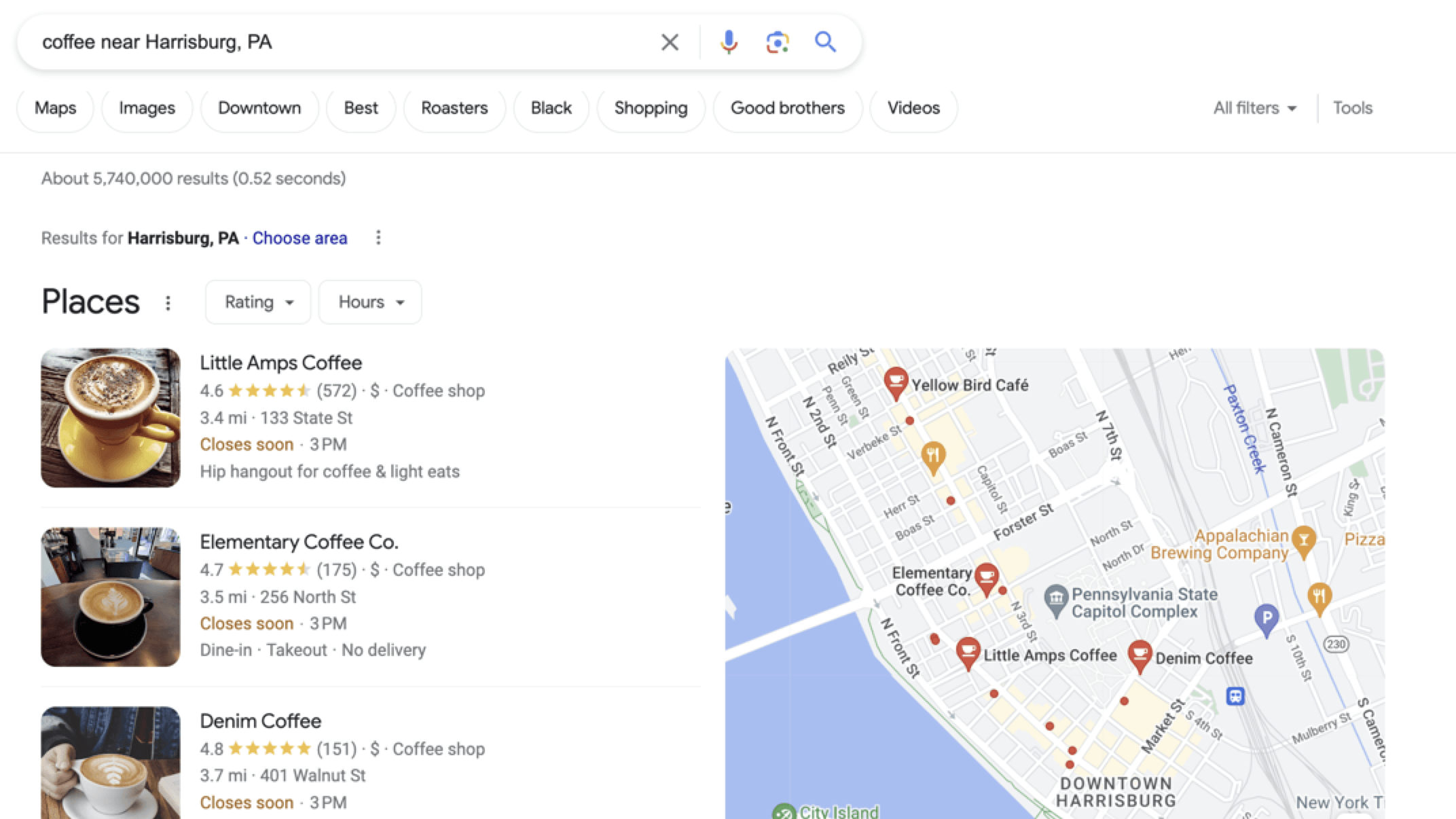
Task: Click the City Island park marker
Action: 784,812
